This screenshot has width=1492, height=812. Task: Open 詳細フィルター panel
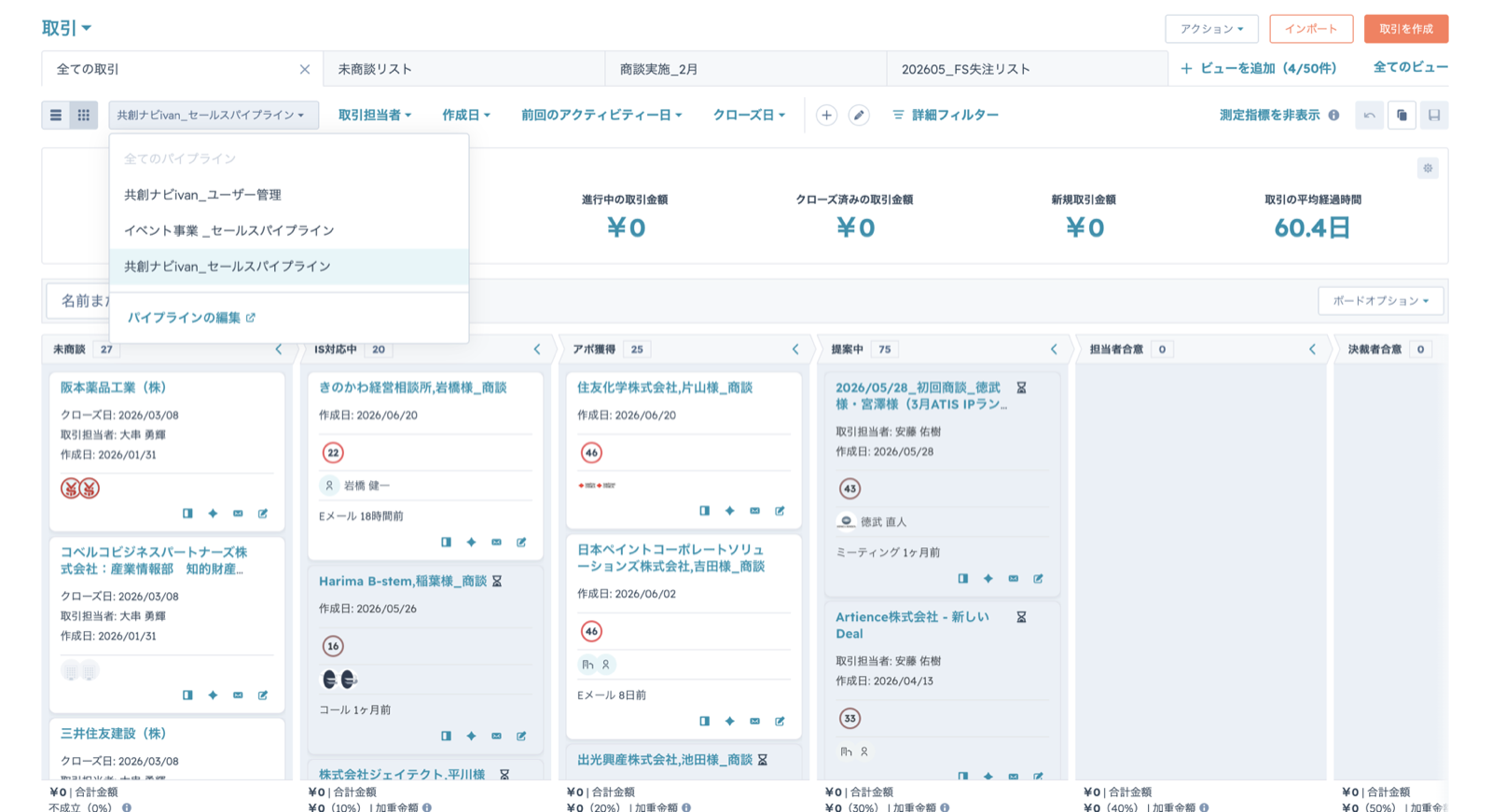946,116
